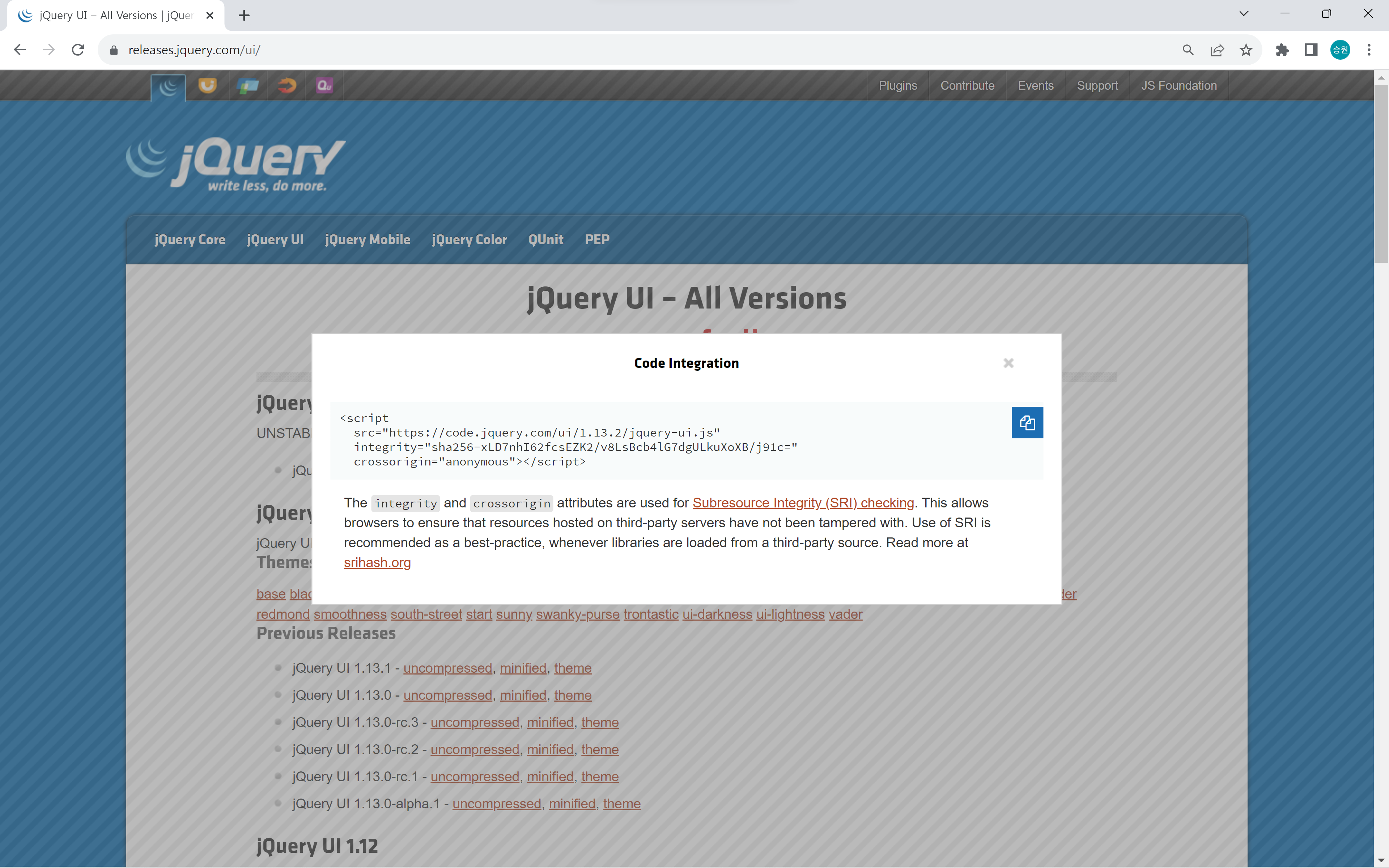
Task: Click the scrollbar down arrow
Action: coord(1381,860)
